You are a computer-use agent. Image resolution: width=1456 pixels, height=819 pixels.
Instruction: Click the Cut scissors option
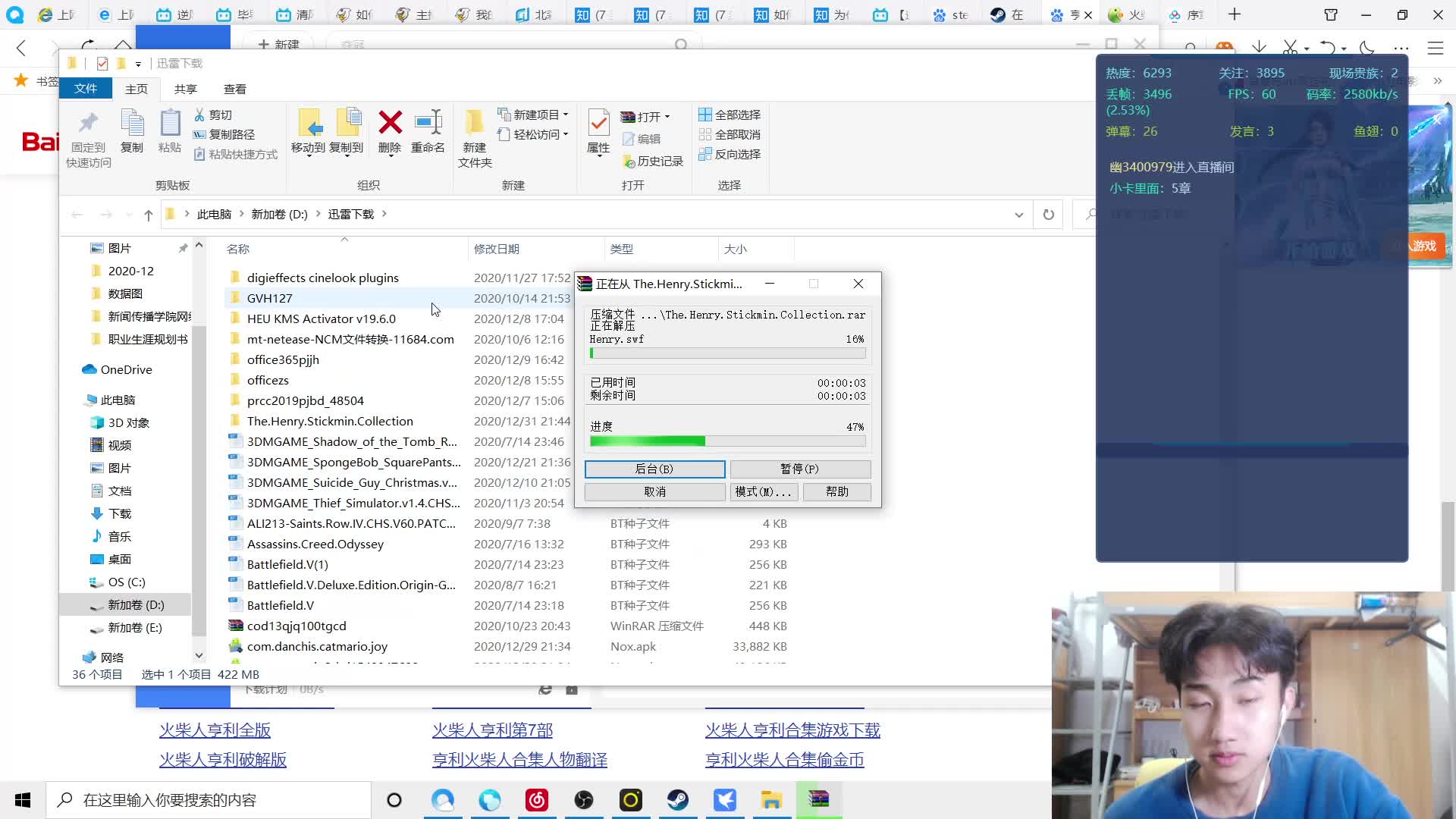(x=213, y=115)
